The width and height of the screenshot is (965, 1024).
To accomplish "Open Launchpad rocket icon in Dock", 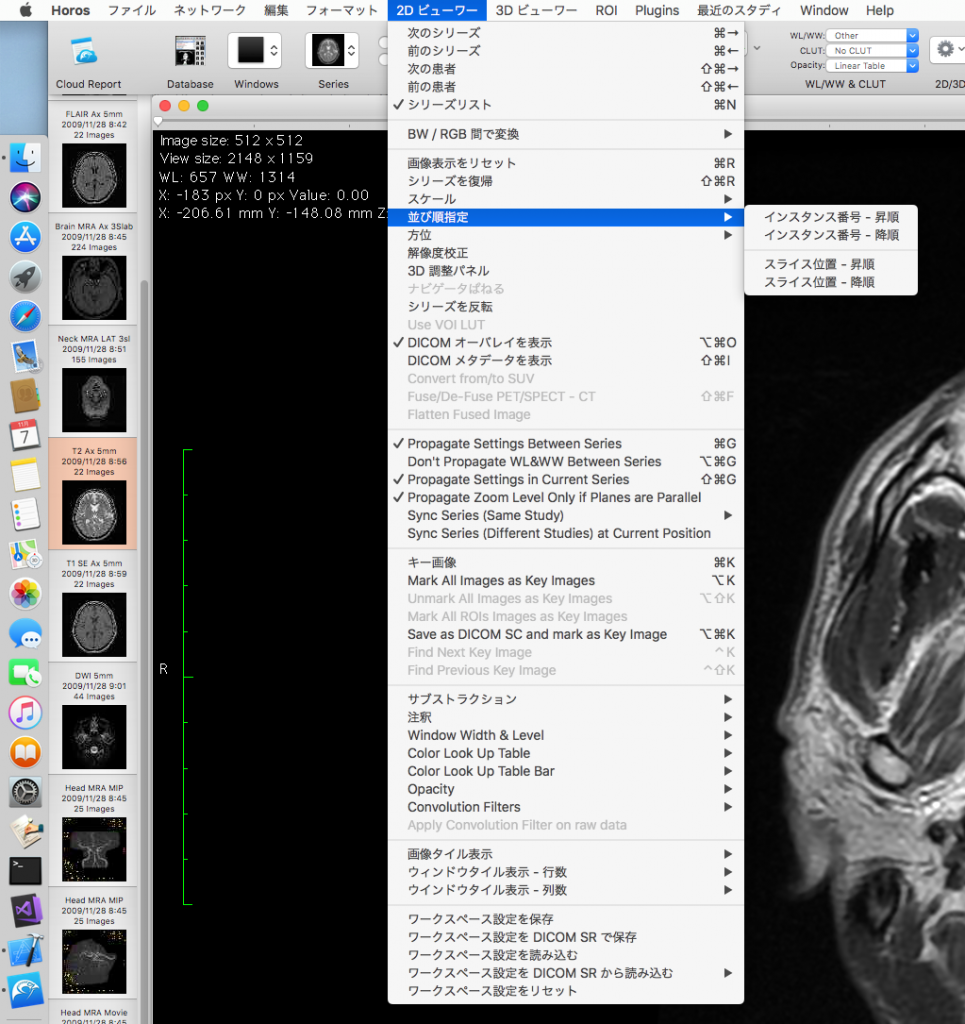I will click(x=25, y=277).
